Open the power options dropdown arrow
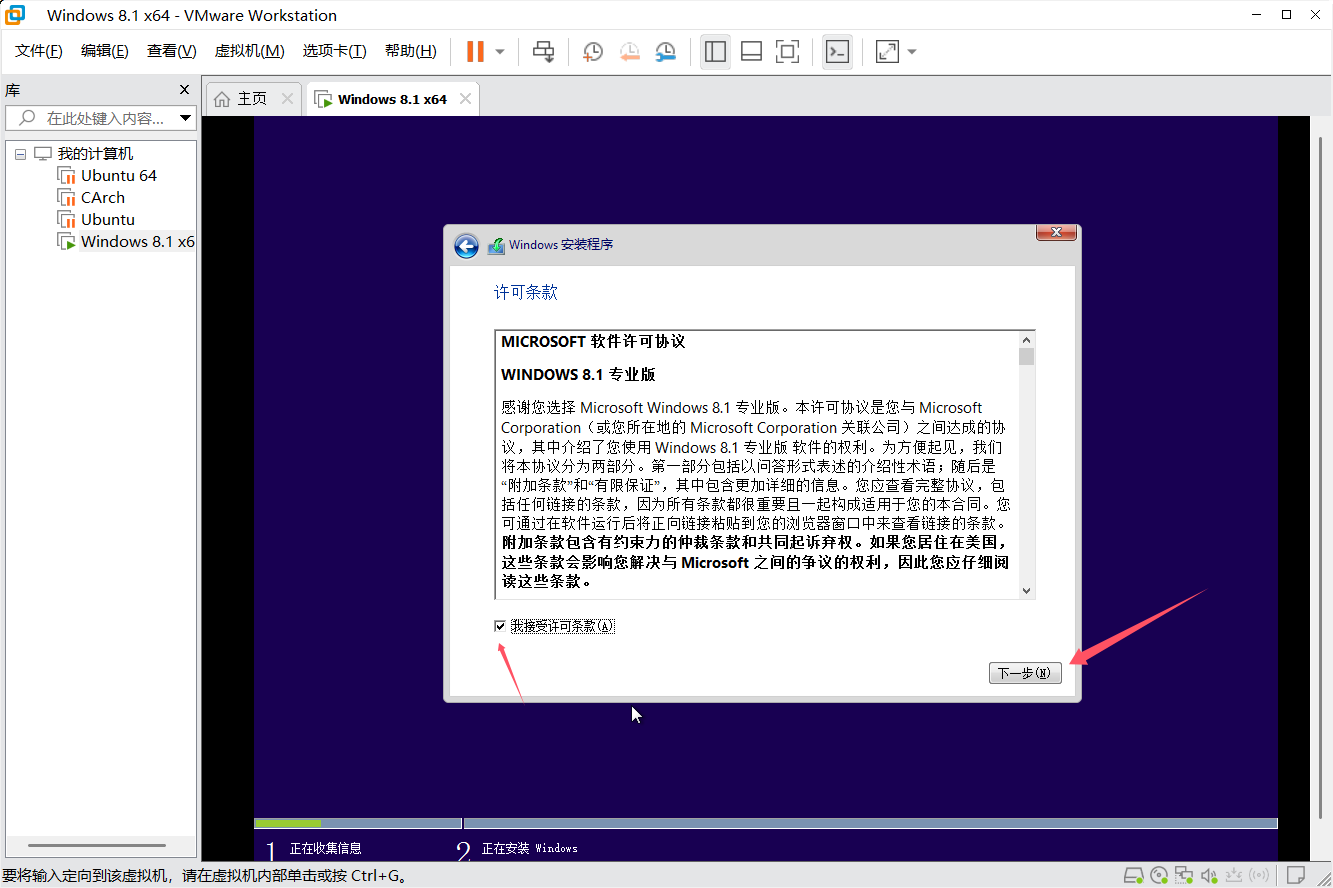 click(x=500, y=51)
